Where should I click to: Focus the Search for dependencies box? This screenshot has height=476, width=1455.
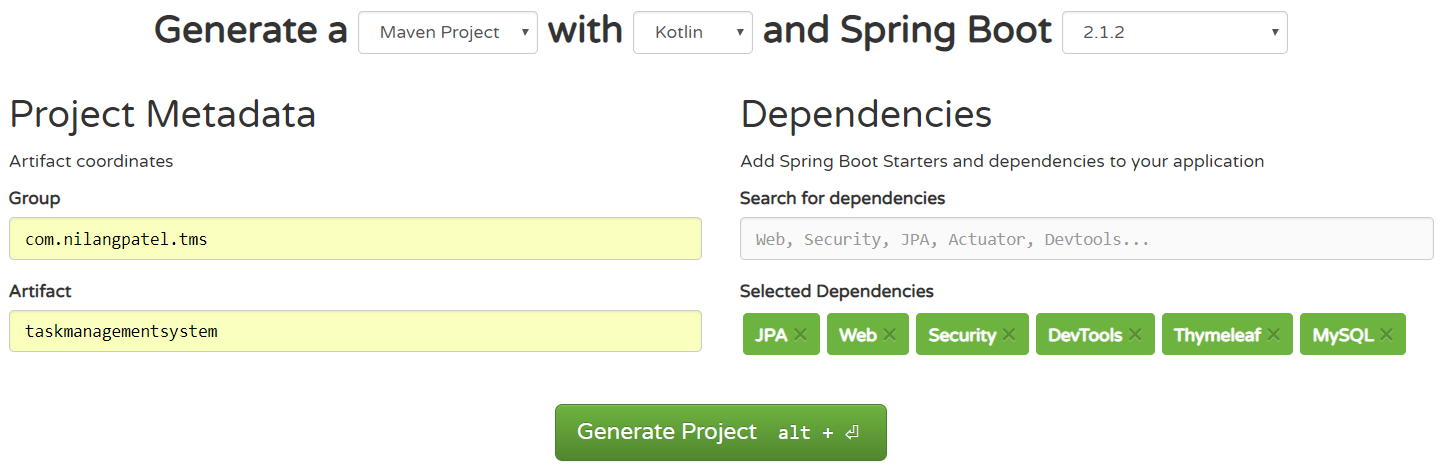[1086, 239]
